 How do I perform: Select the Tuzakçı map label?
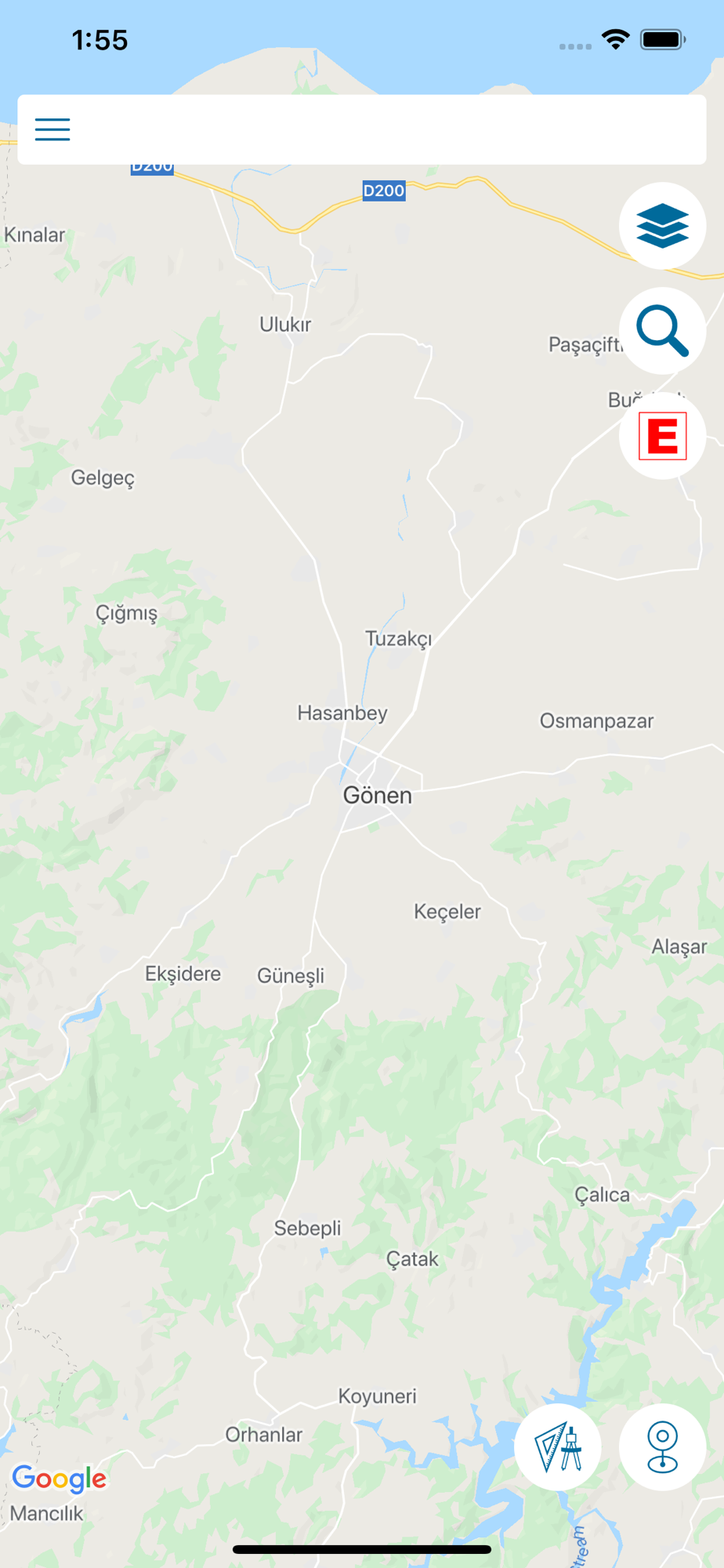pyautogui.click(x=399, y=639)
